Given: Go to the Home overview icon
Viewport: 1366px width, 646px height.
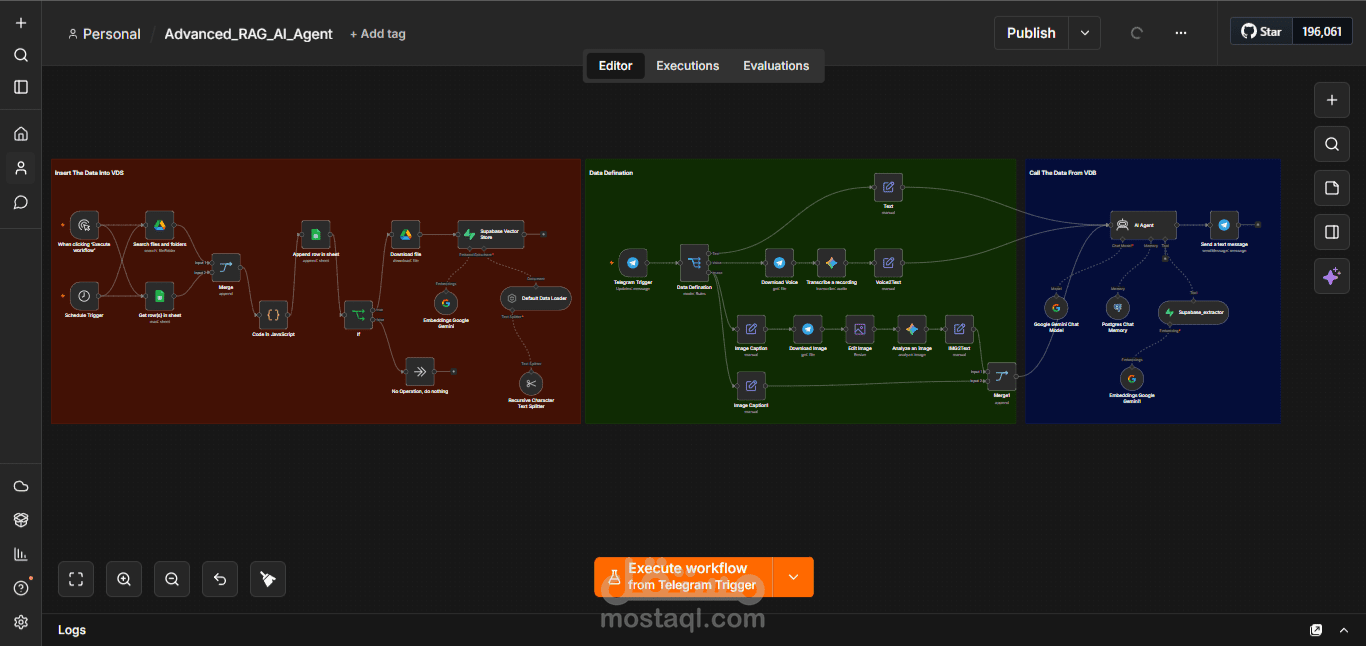Looking at the screenshot, I should click(x=21, y=134).
